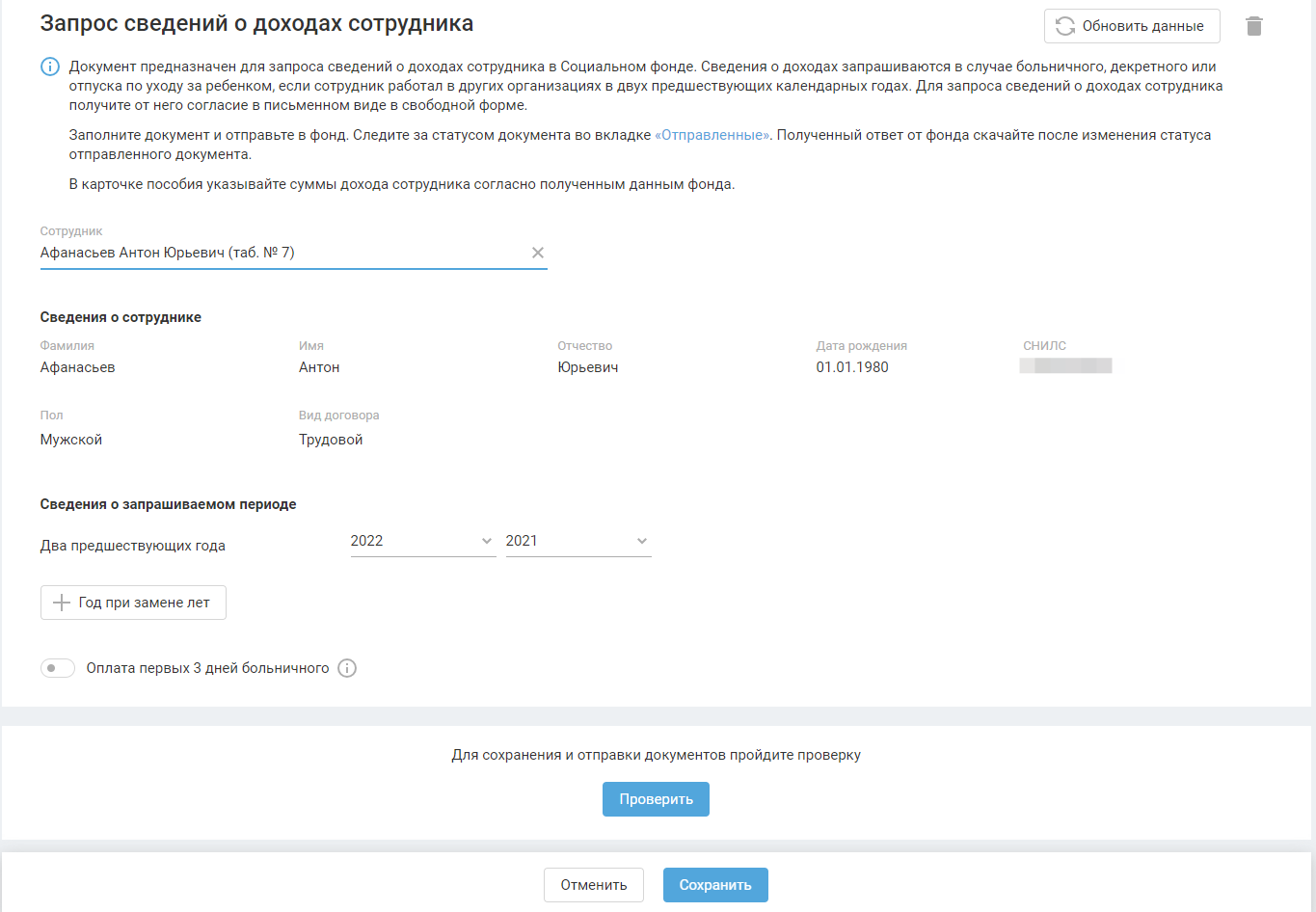Click the refresh arrows icon in Обновить данные

(1065, 26)
